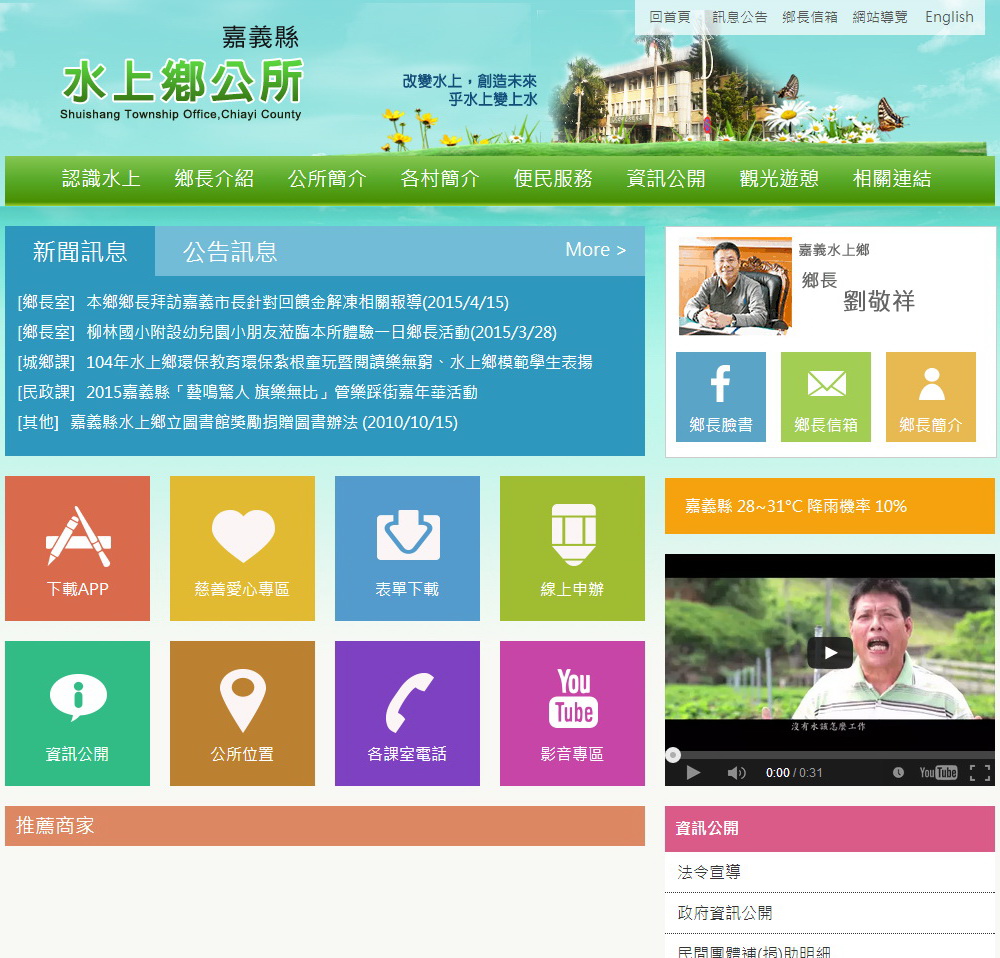Click the 慈善愛心專區 heart tile
Image resolution: width=1000 pixels, height=958 pixels.
point(242,548)
